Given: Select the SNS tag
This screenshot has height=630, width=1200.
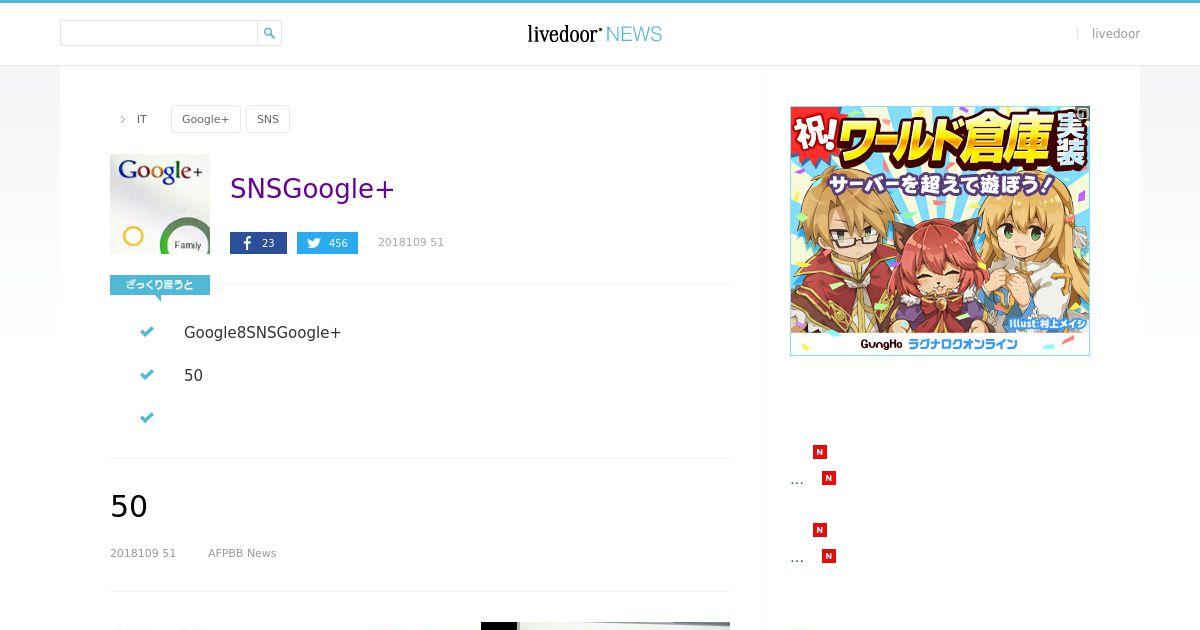Looking at the screenshot, I should [x=268, y=119].
